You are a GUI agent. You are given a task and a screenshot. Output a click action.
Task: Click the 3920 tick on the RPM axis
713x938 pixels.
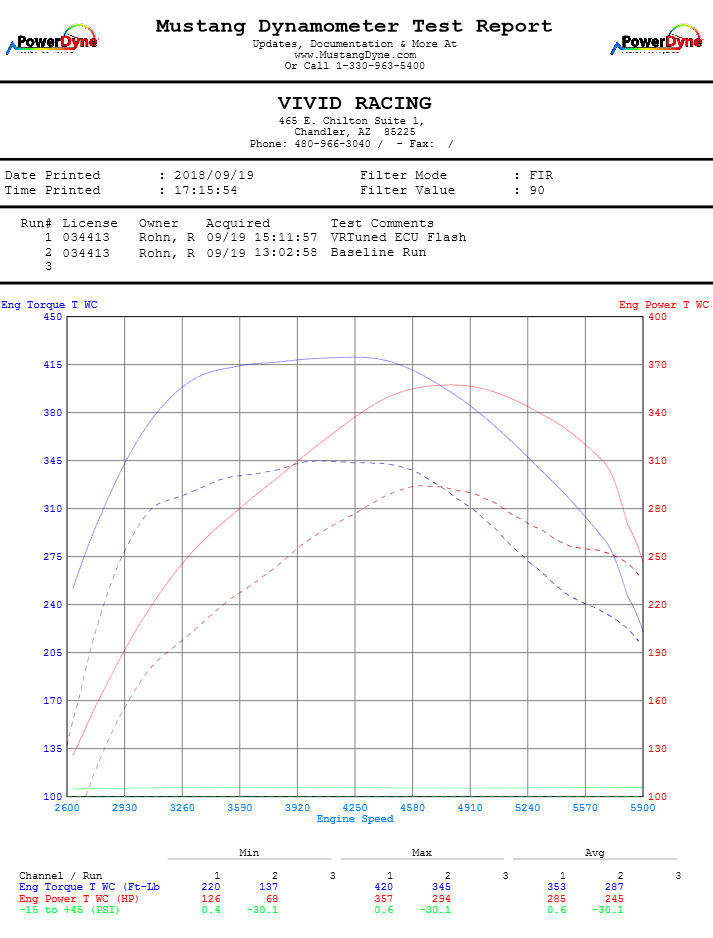(297, 808)
